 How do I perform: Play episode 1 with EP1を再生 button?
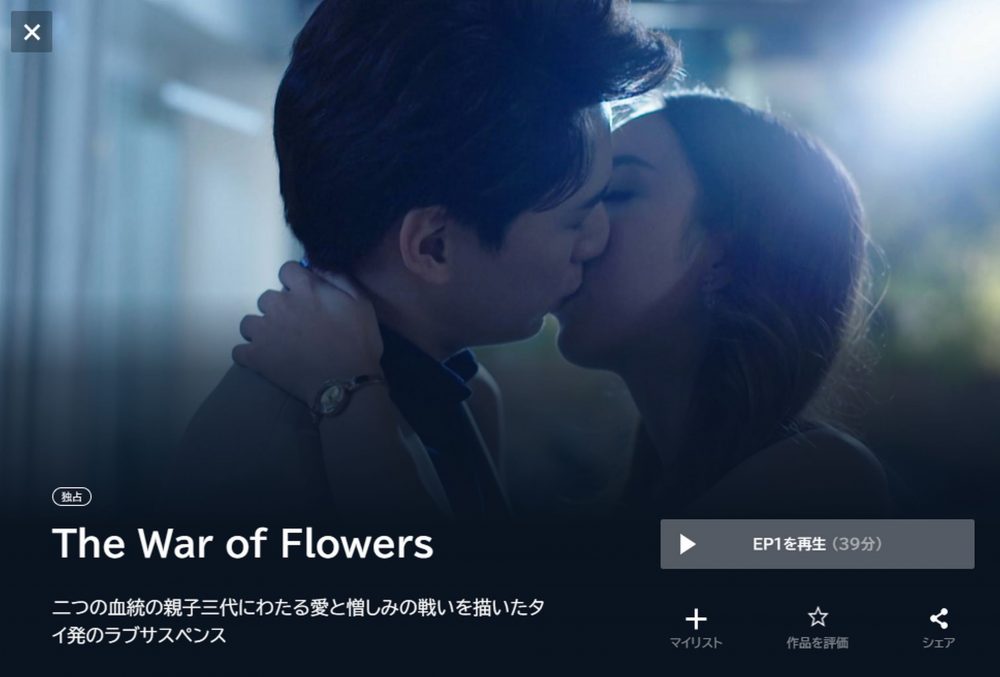click(x=817, y=544)
